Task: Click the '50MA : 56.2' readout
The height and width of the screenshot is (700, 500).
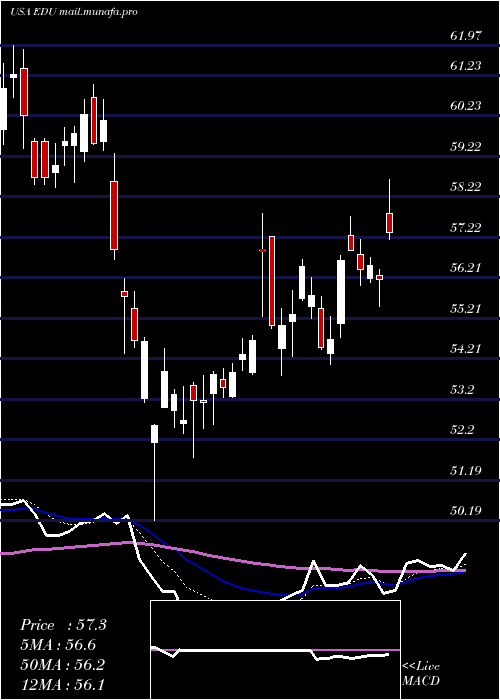Action: 62,665
